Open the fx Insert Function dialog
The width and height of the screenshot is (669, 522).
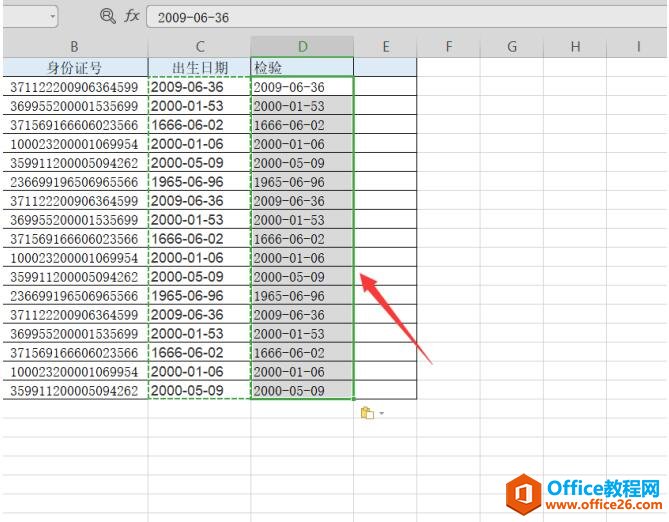coord(132,16)
